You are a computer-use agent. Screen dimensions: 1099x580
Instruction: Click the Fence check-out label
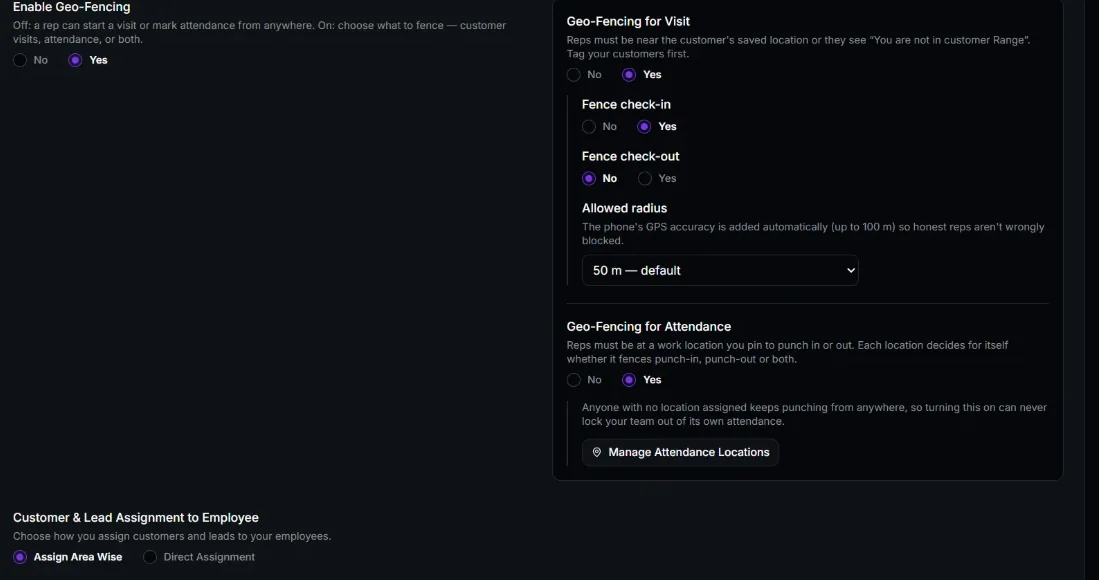coord(630,156)
